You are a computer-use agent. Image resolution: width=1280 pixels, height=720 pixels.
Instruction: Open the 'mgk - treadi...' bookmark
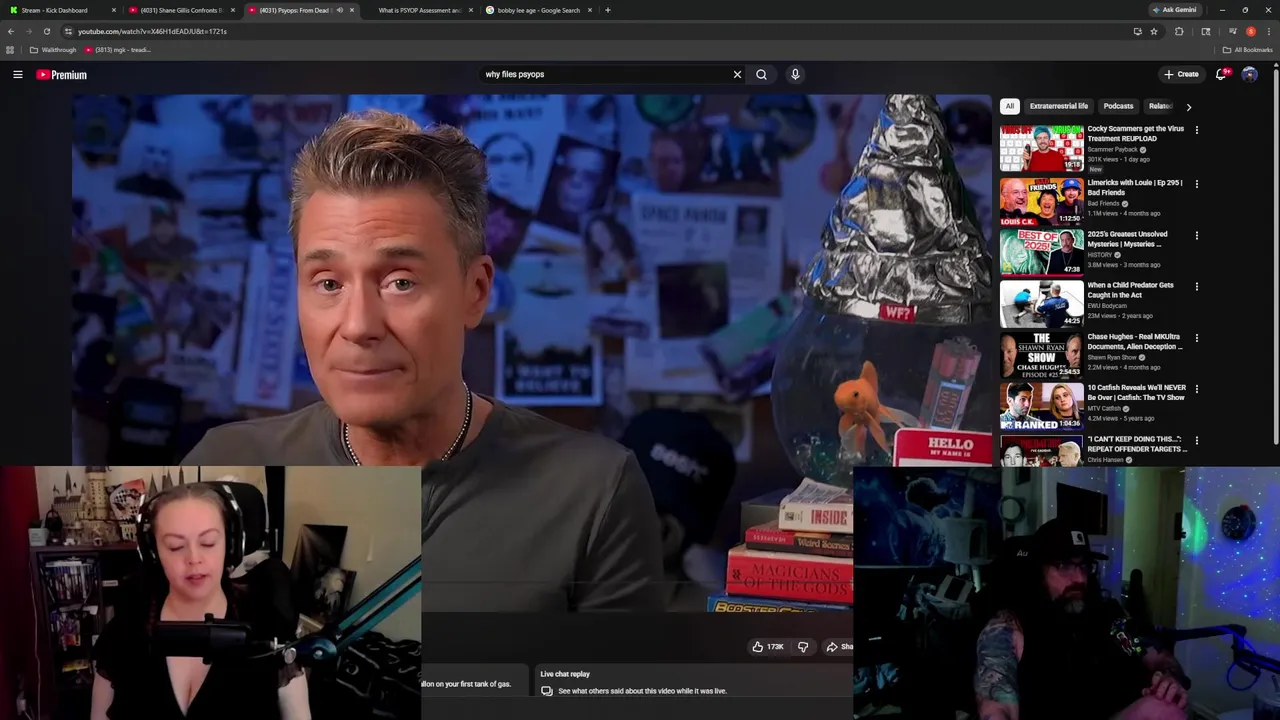[x=118, y=50]
